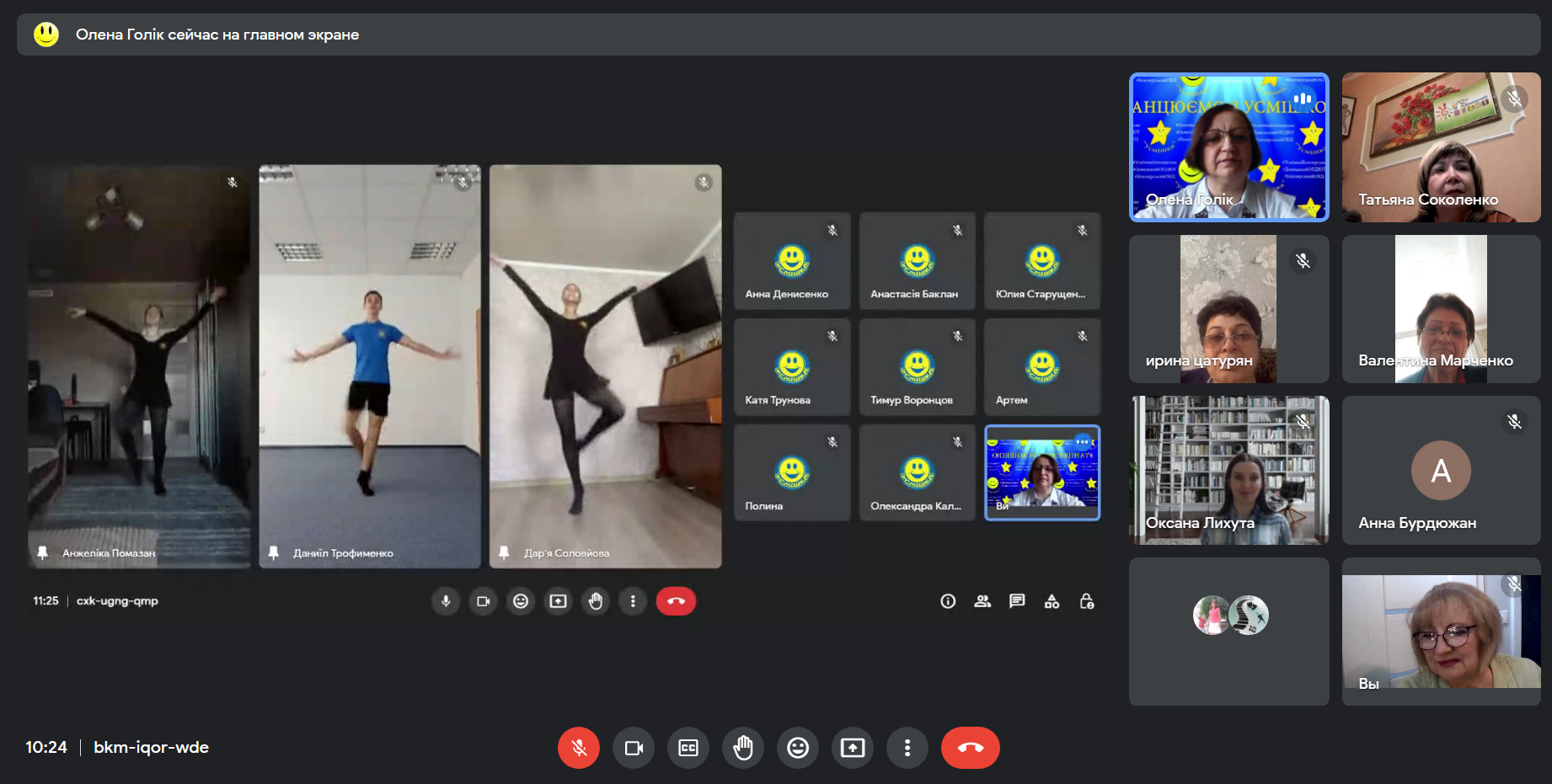Viewport: 1552px width, 784px height.
Task: Click Анна Бурдюжан avatar tile
Action: tap(1441, 470)
